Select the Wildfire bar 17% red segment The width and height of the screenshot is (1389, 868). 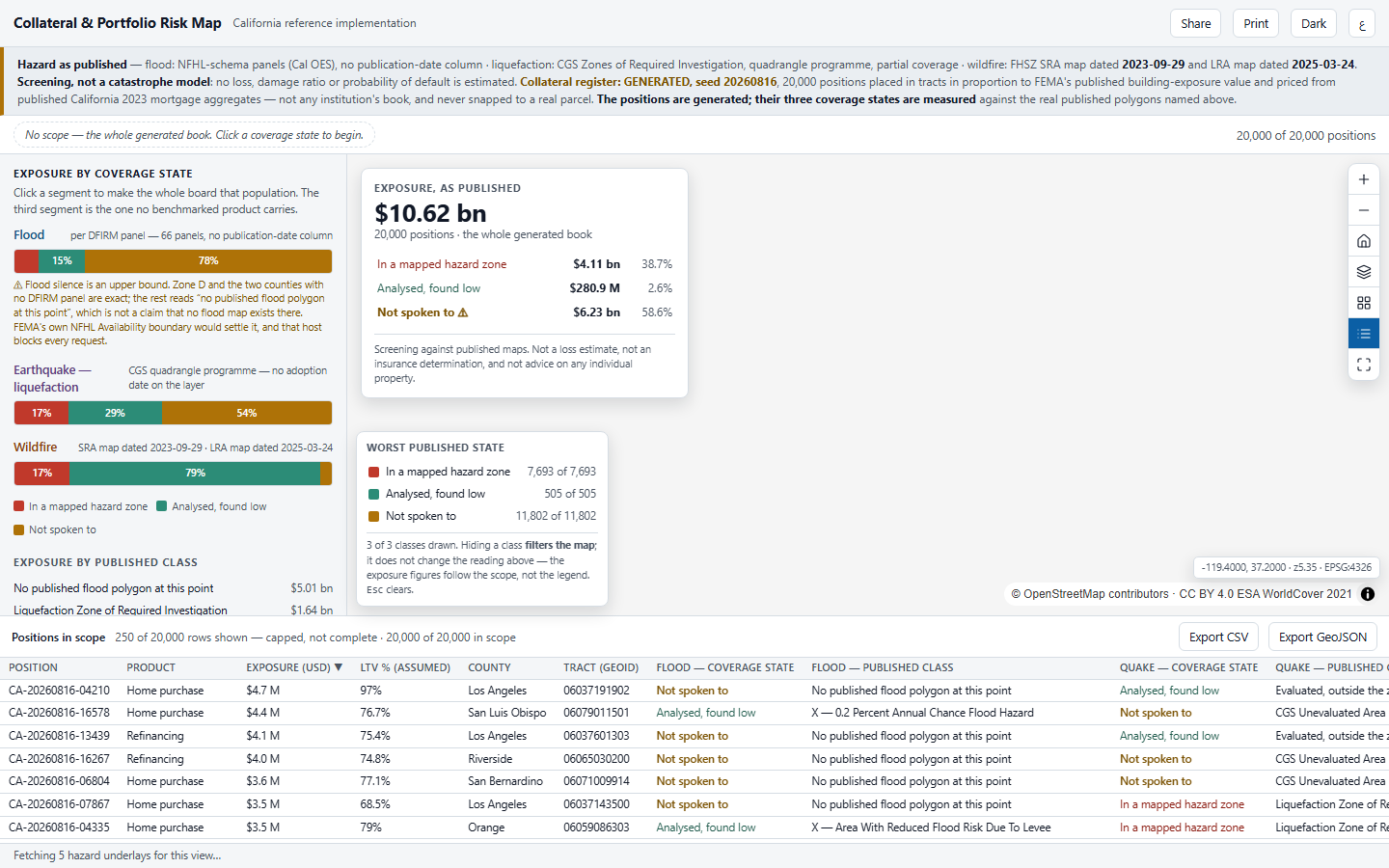(41, 474)
